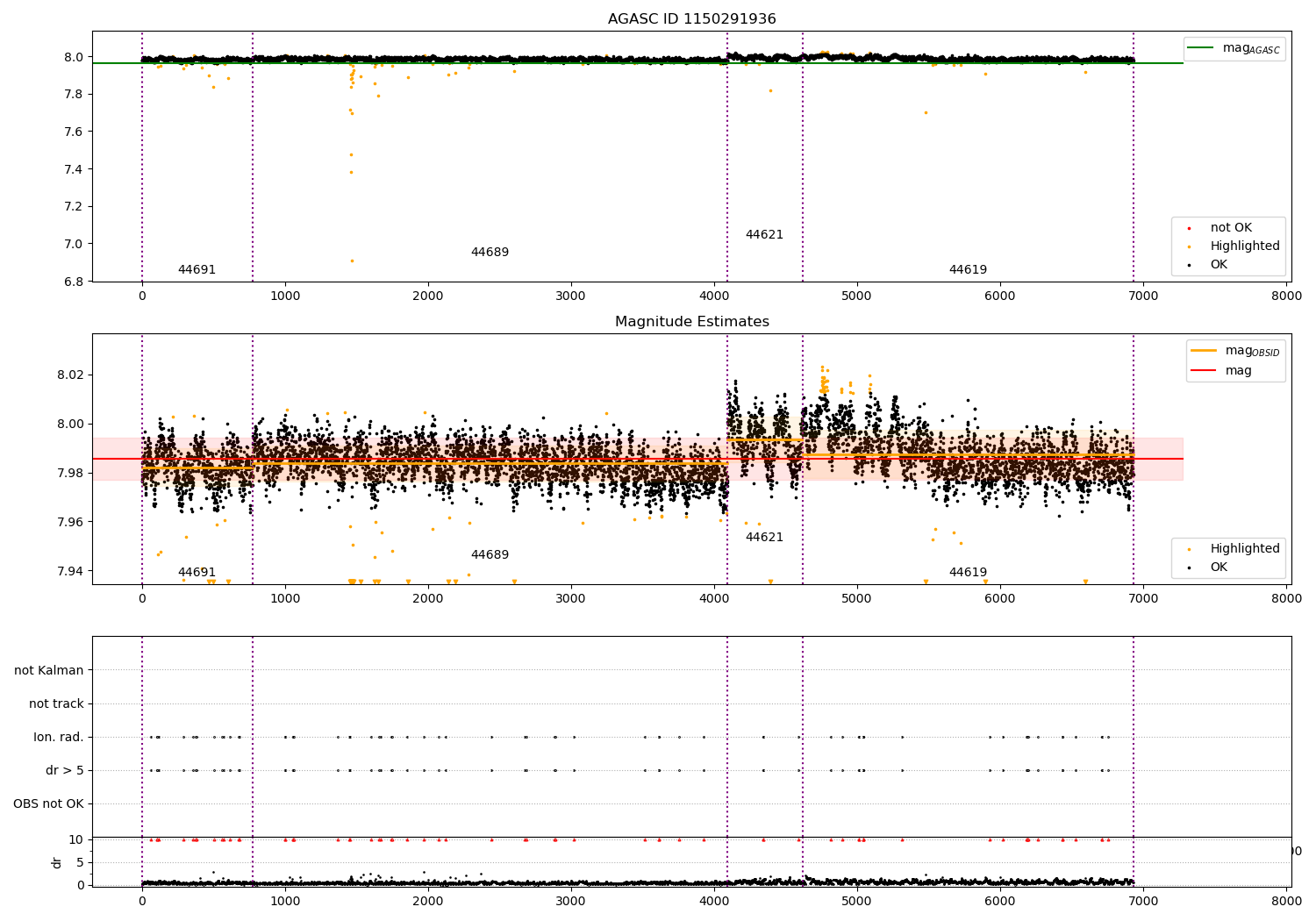The height and width of the screenshot is (921, 1316).
Task: Click the title "AGASC ID 1150291936"
Action: pyautogui.click(x=691, y=19)
